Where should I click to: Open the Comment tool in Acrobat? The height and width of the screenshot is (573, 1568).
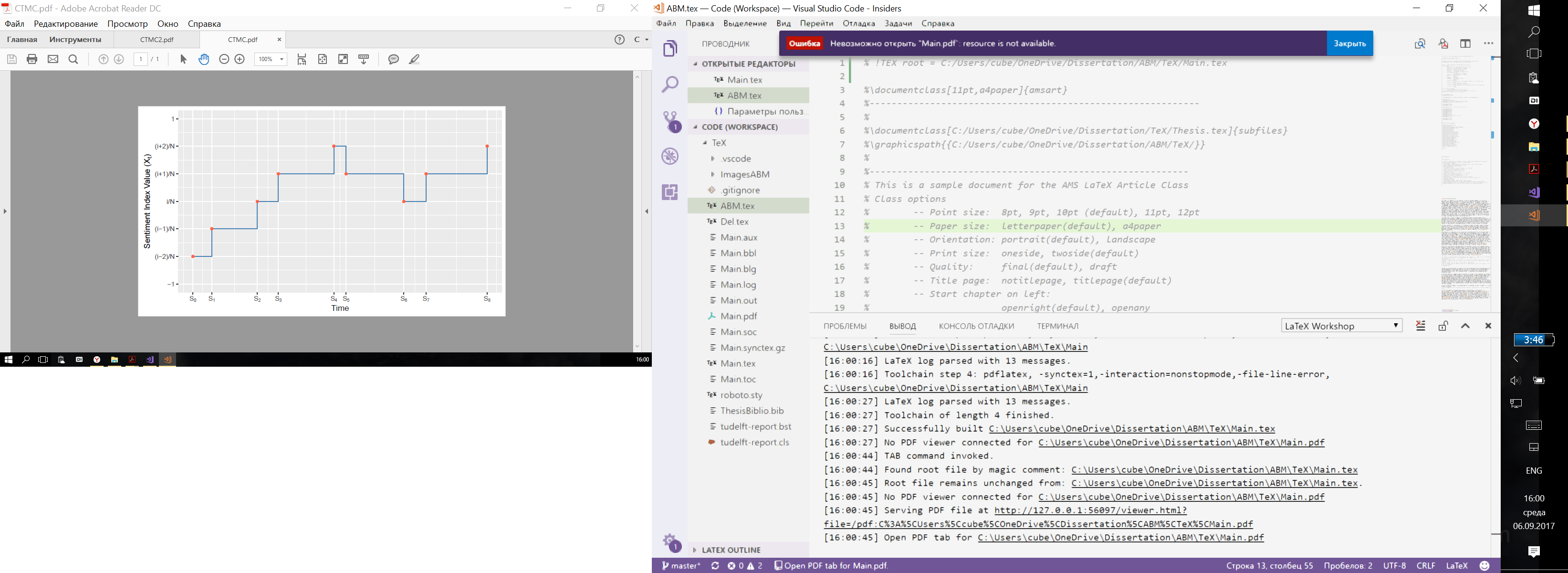pyautogui.click(x=394, y=59)
